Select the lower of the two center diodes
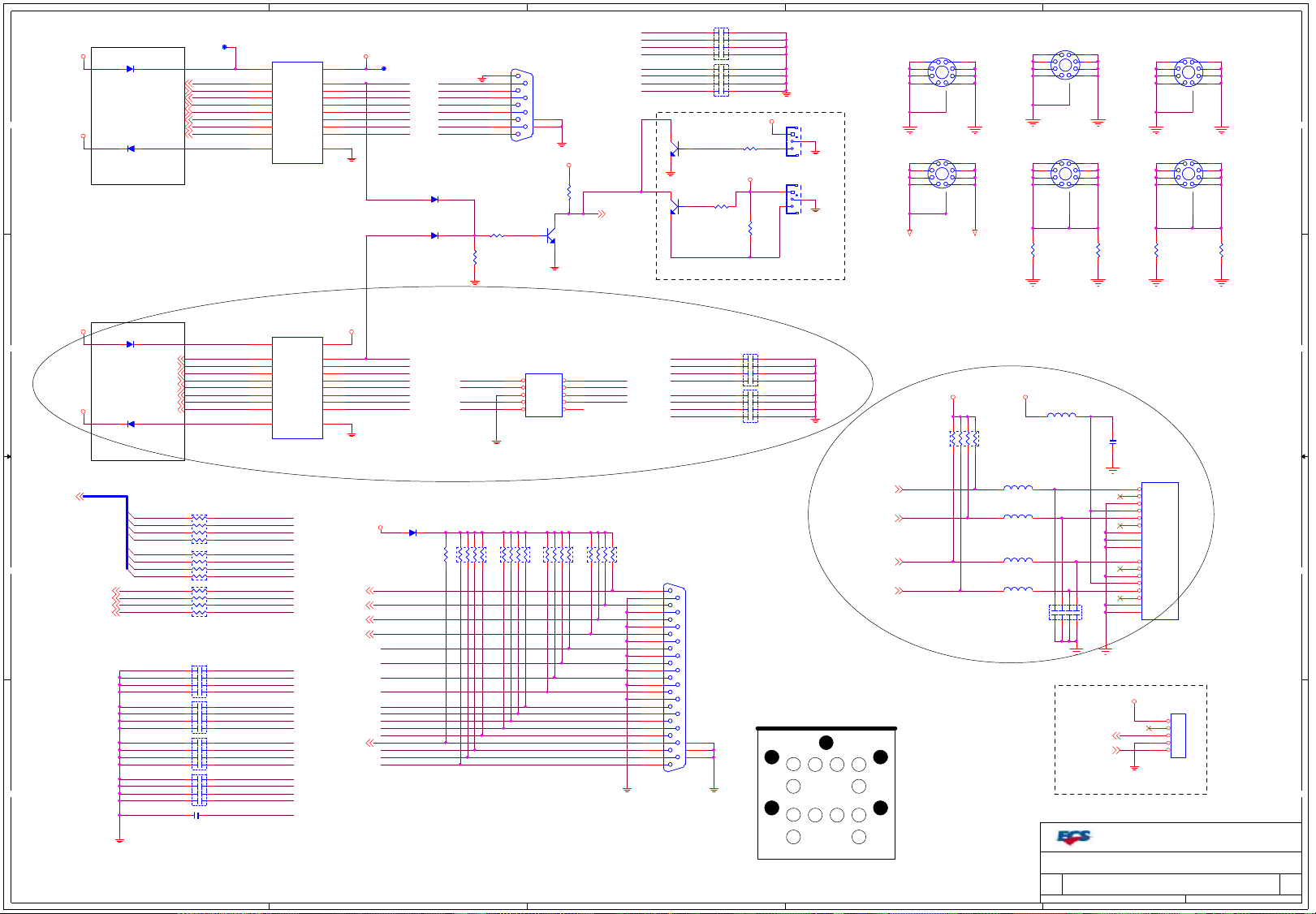Viewport: 1316px width, 914px height. (x=435, y=235)
